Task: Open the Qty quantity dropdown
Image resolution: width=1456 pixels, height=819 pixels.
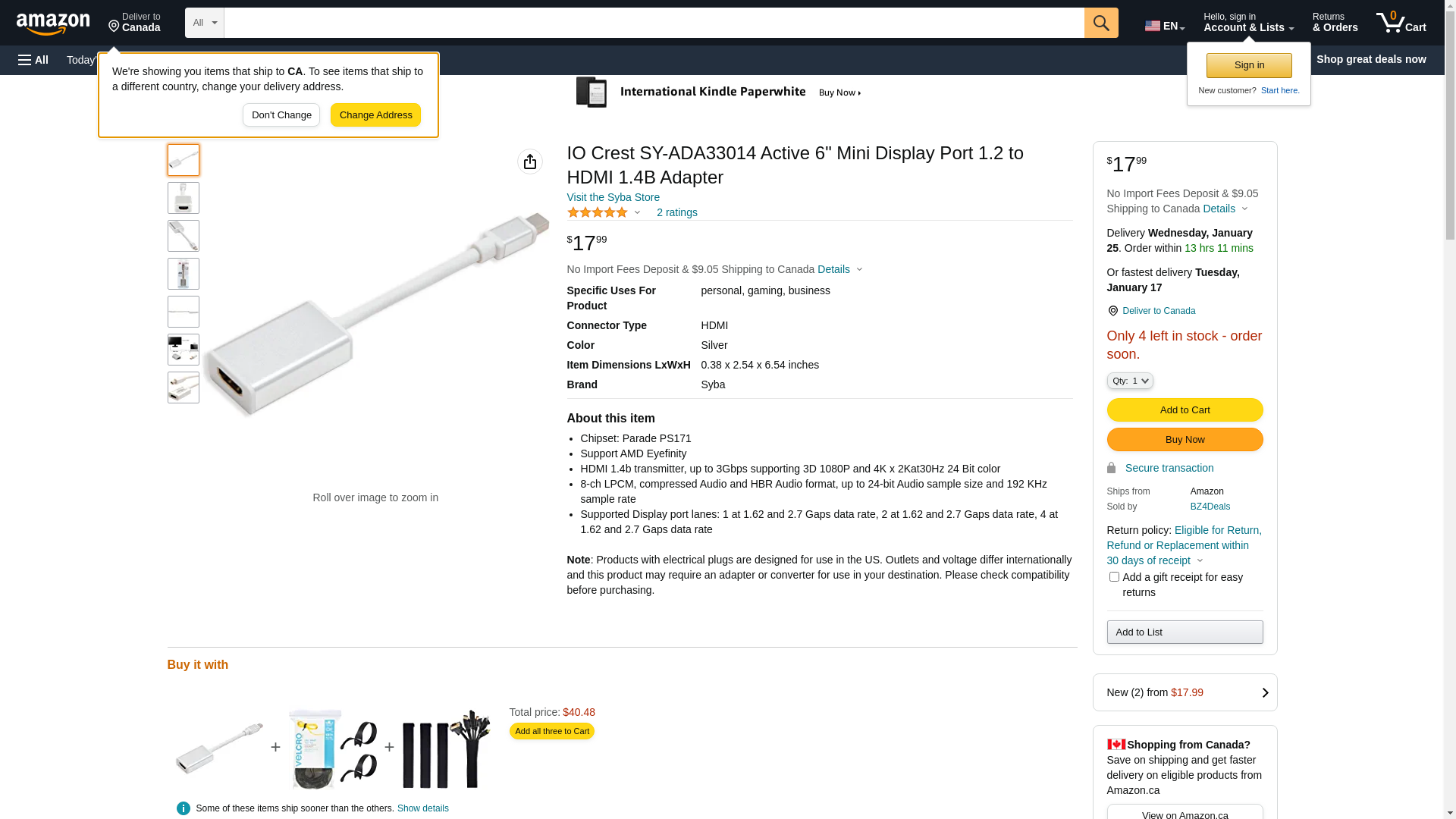Action: pos(1130,381)
